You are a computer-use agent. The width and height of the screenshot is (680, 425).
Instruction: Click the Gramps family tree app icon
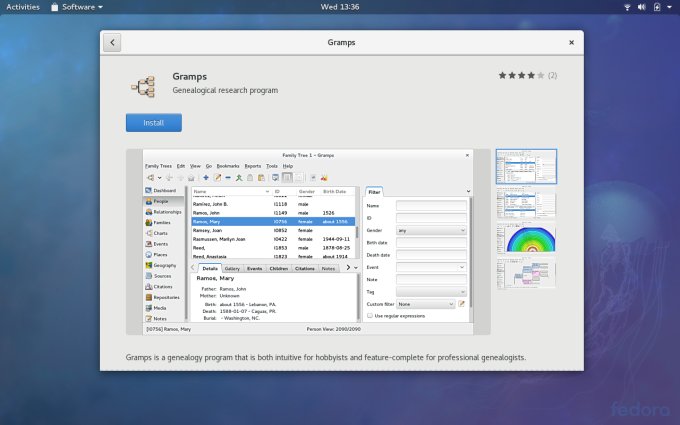click(x=144, y=87)
